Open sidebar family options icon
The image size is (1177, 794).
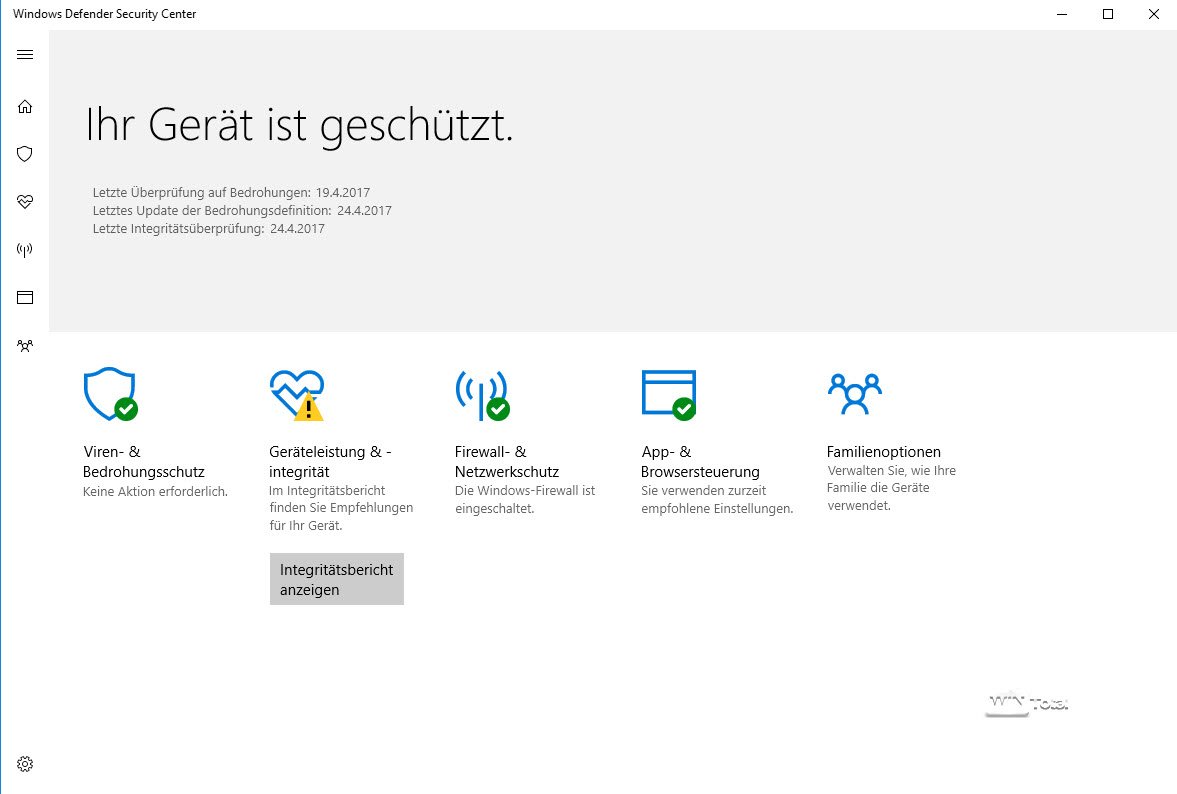[25, 346]
